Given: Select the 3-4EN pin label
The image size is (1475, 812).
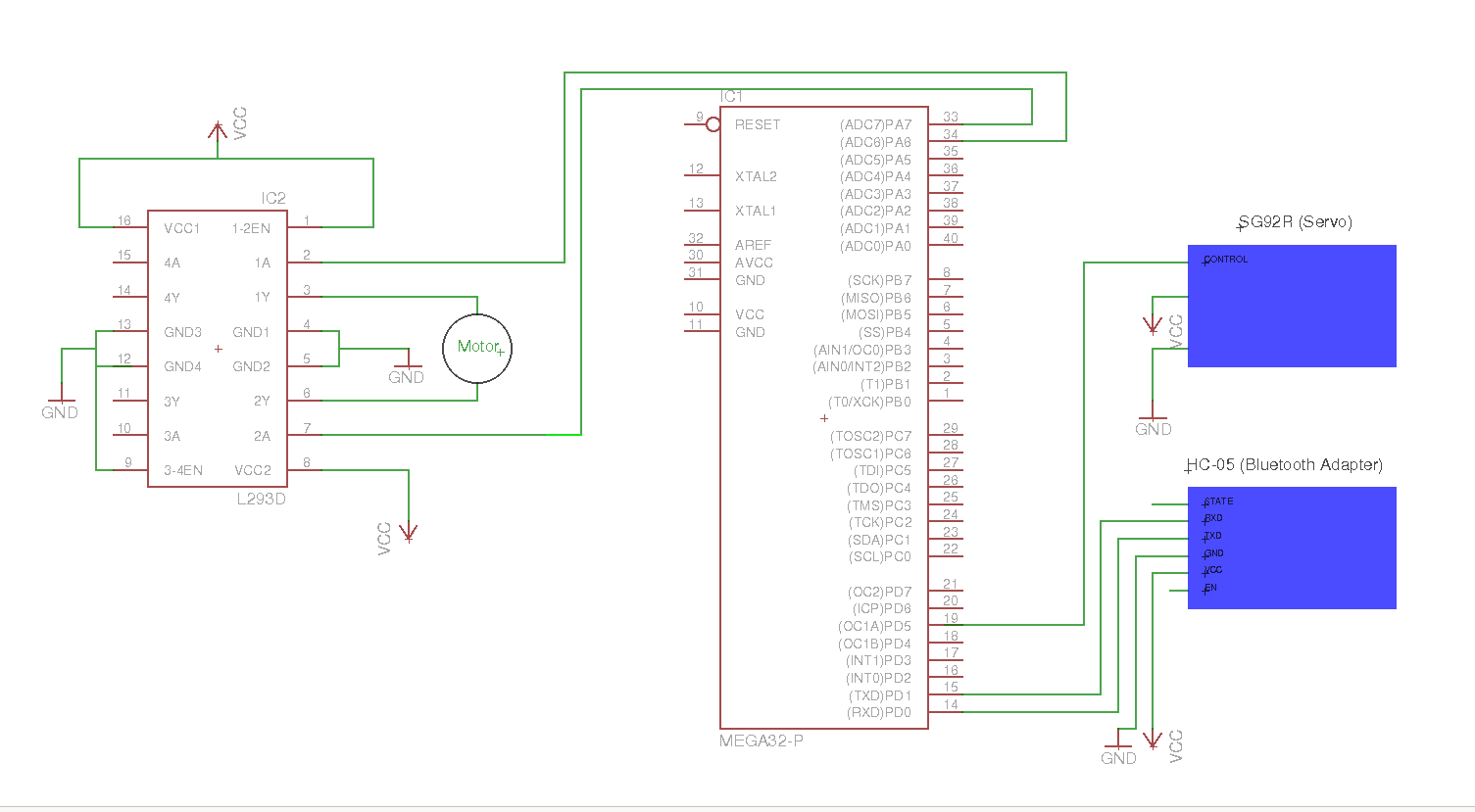Looking at the screenshot, I should point(183,470).
